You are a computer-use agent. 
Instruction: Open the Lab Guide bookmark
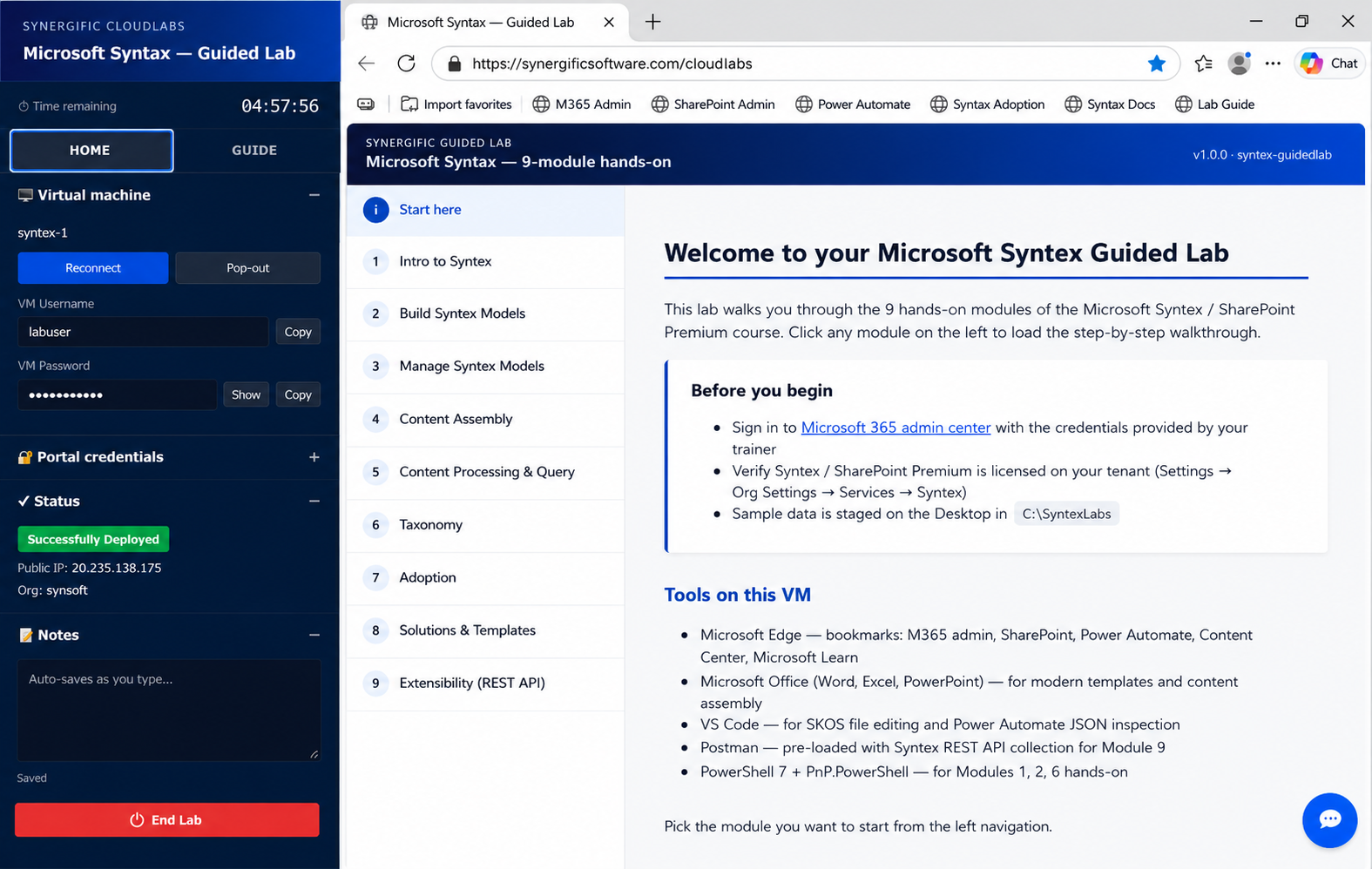click(1214, 104)
